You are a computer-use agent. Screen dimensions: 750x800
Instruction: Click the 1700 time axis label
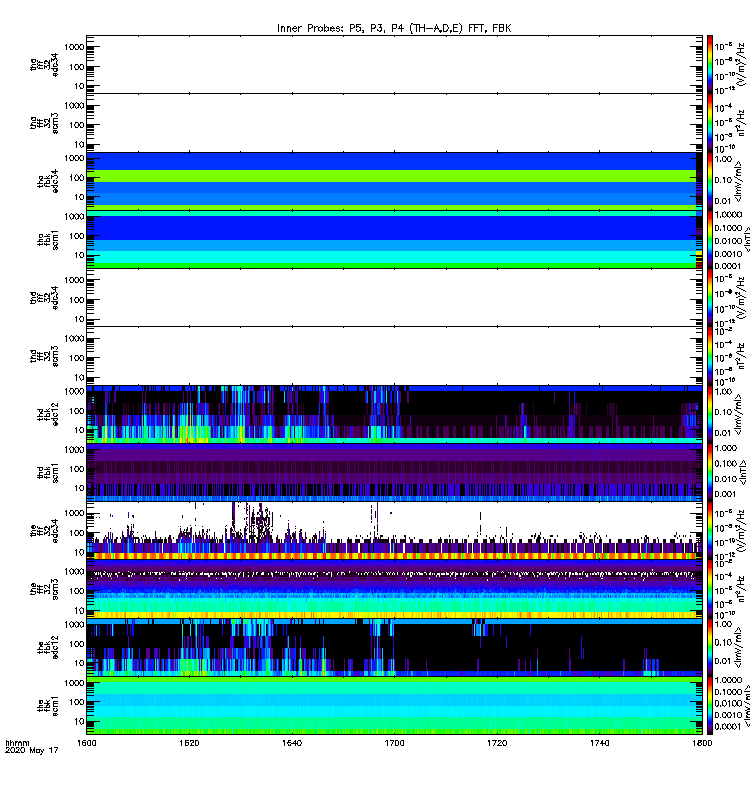pyautogui.click(x=394, y=743)
